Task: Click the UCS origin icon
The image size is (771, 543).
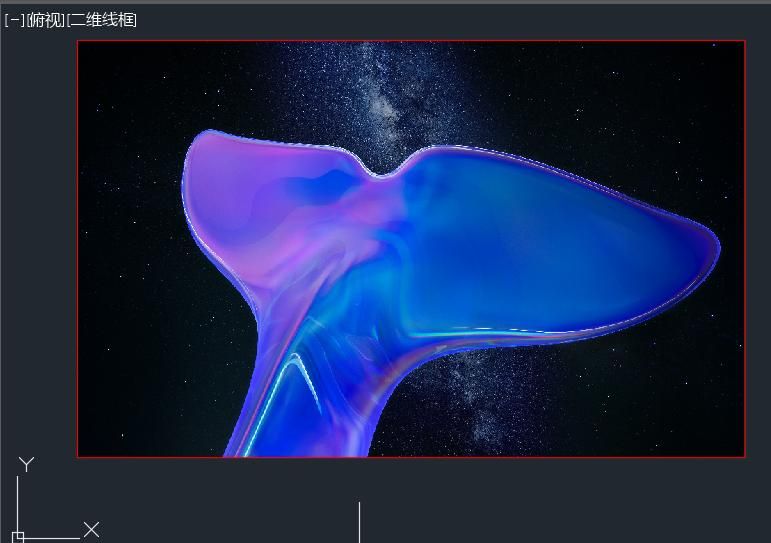Action: click(18, 537)
